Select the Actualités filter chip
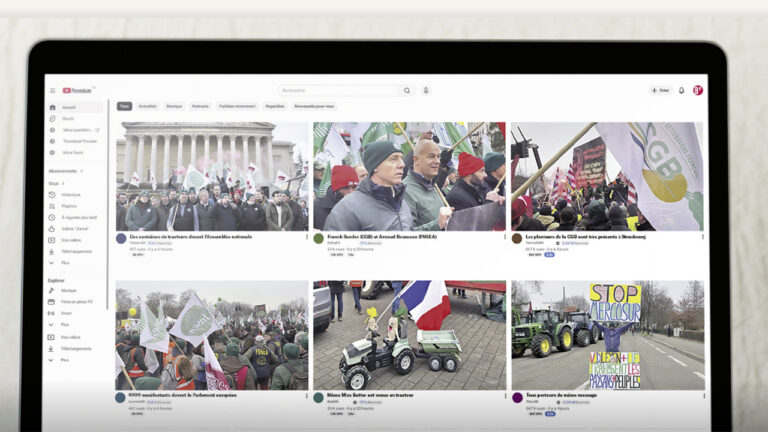768x432 pixels. (147, 106)
